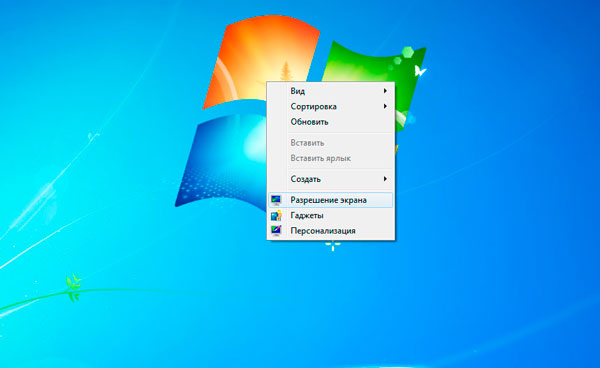The width and height of the screenshot is (600, 368).
Task: Open the Гаджеты item
Action: click(331, 215)
